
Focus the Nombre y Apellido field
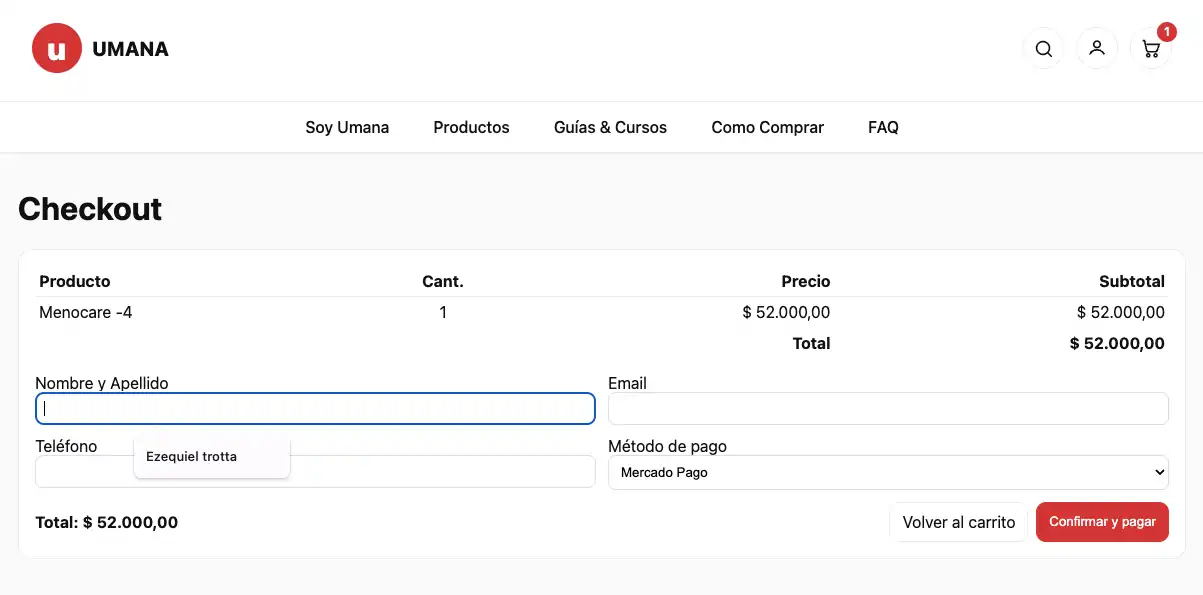click(315, 408)
